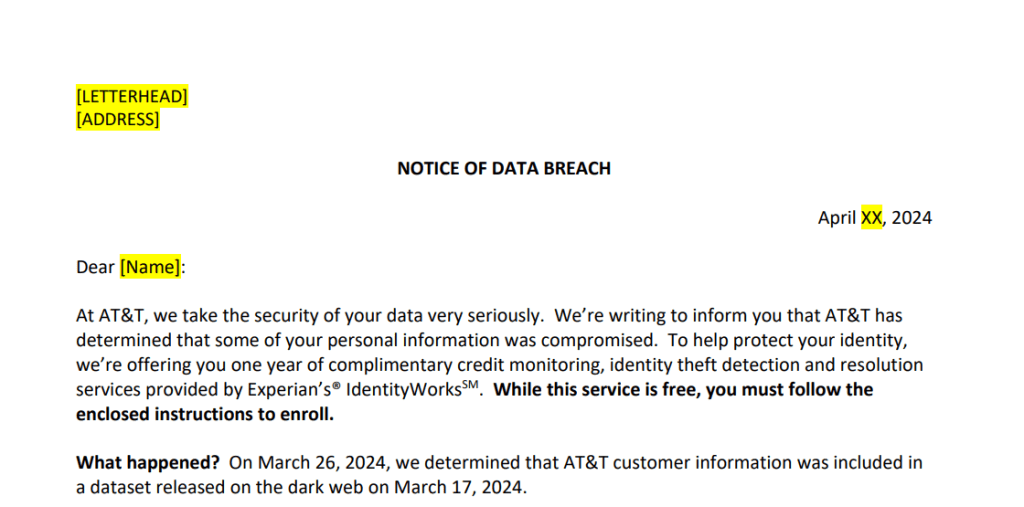
Task: Click the bold enclosed instructions to enroll text
Action: tap(205, 415)
